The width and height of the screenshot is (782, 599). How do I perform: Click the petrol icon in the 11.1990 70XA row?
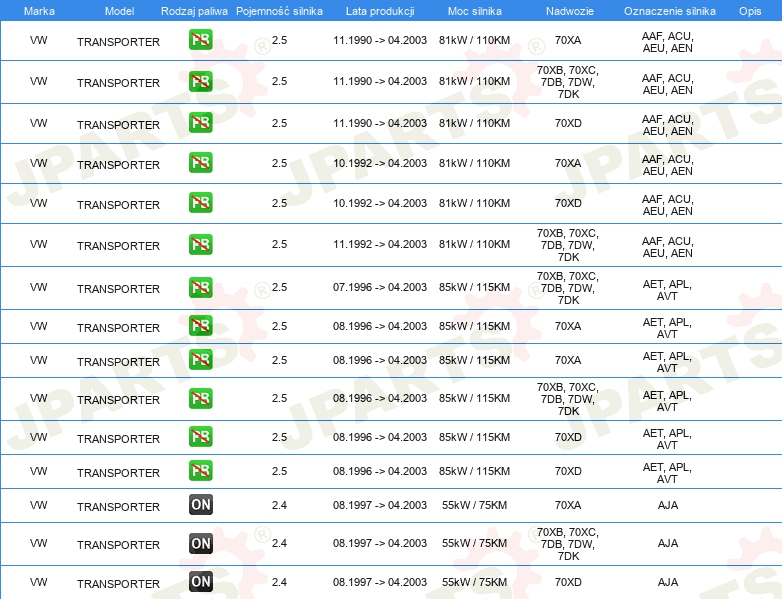click(x=200, y=40)
